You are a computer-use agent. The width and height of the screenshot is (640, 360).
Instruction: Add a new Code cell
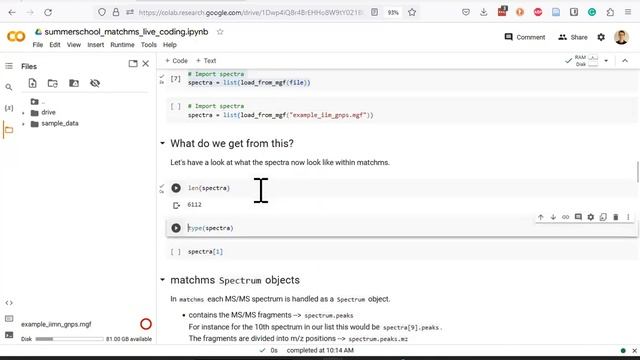pyautogui.click(x=176, y=61)
